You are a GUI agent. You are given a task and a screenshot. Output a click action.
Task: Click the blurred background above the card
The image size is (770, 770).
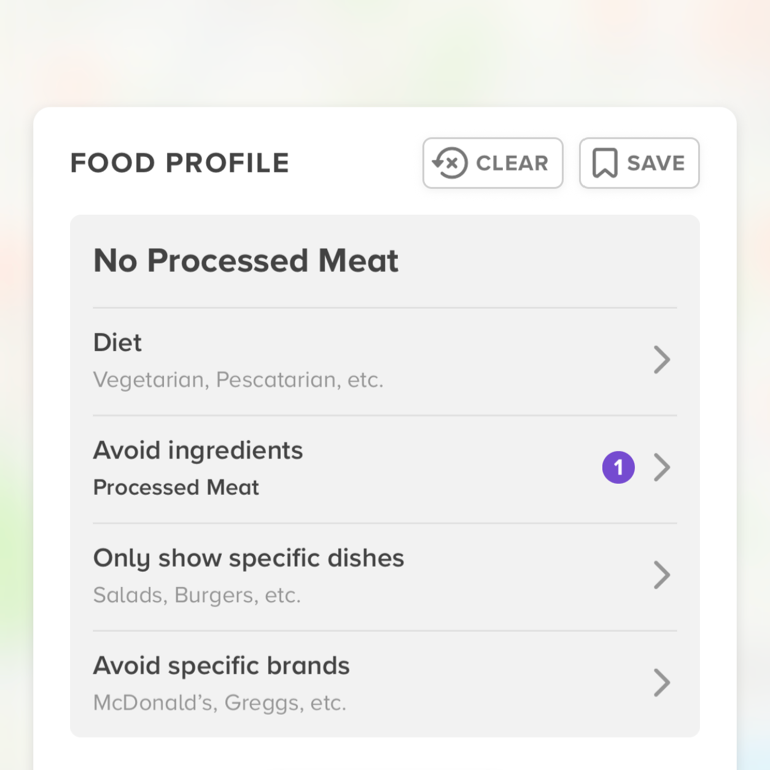[x=385, y=50]
